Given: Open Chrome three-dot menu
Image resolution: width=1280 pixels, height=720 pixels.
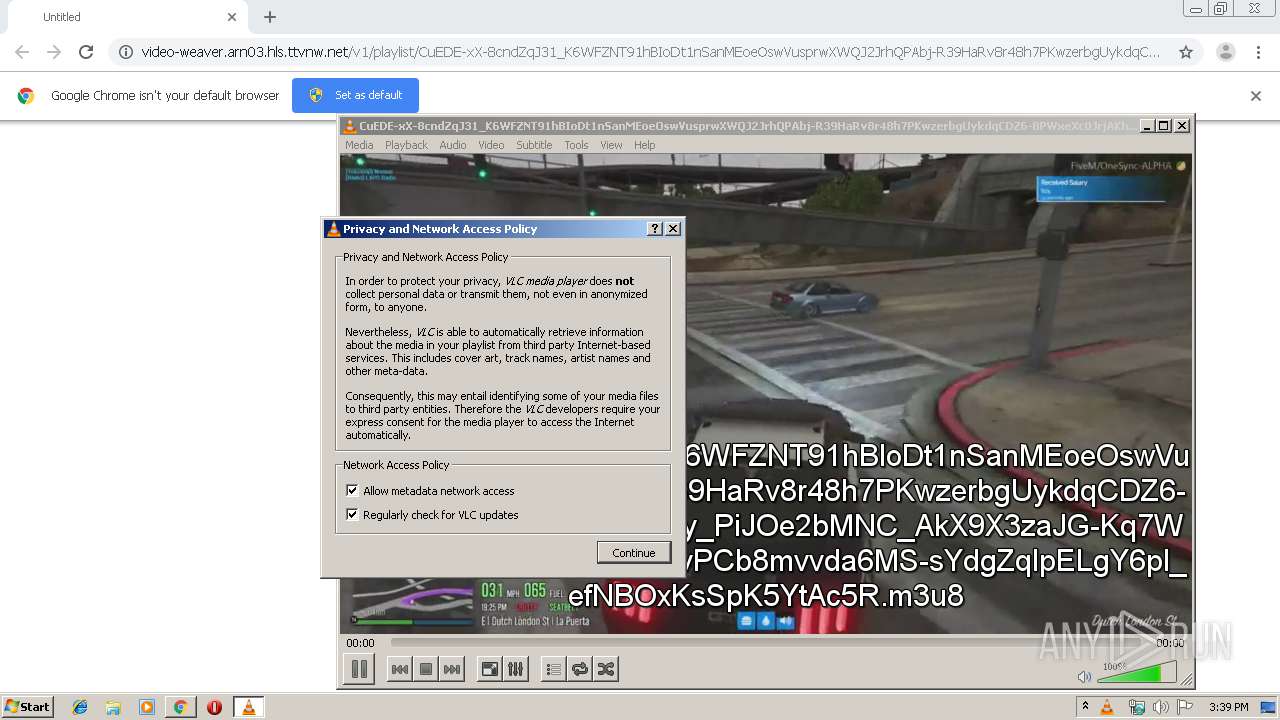Looking at the screenshot, I should [x=1258, y=52].
